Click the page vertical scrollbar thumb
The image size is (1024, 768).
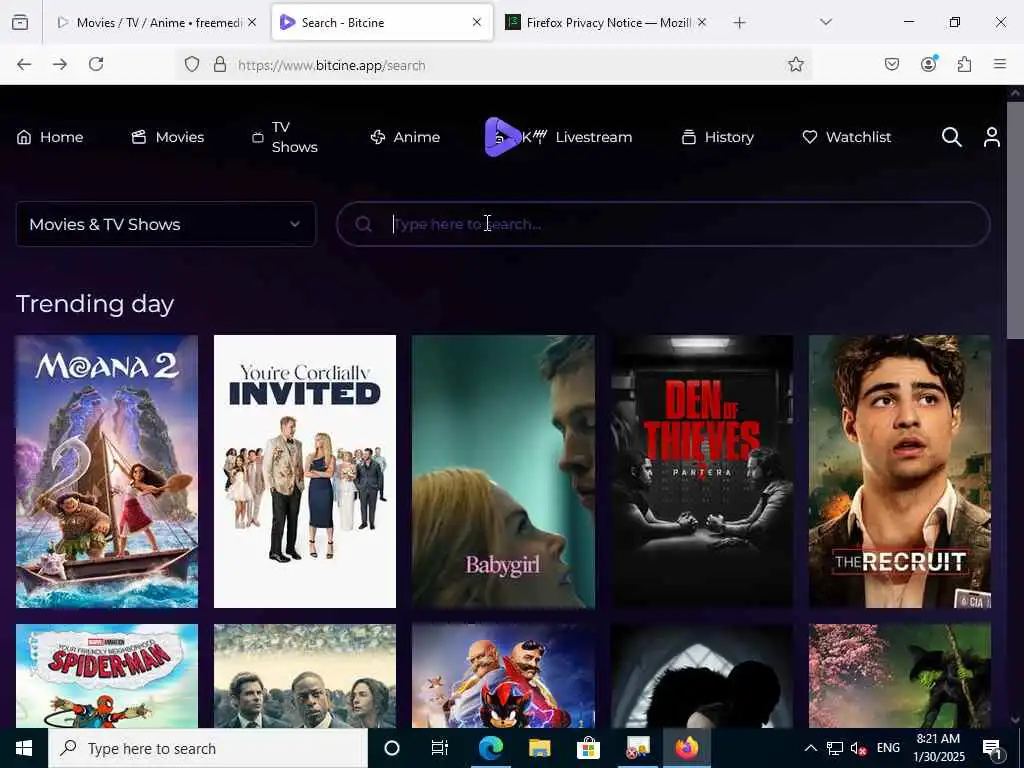click(x=1015, y=220)
